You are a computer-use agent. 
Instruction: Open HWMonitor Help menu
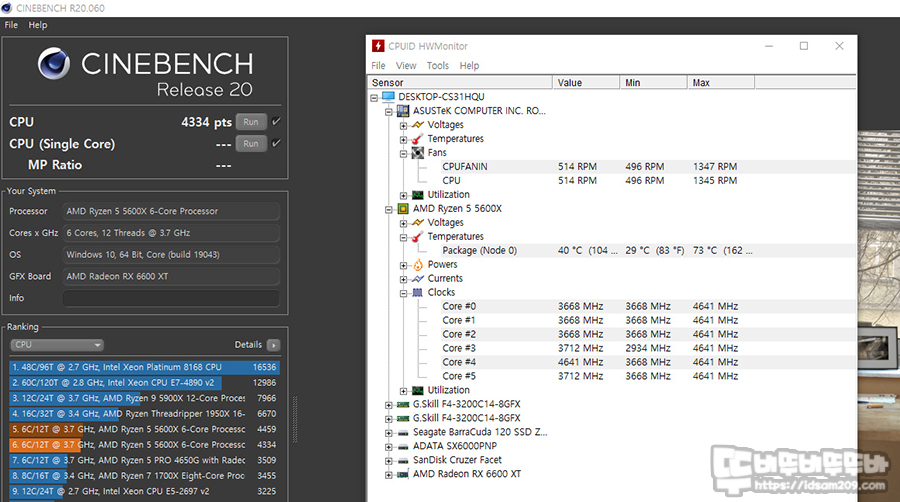[x=469, y=65]
